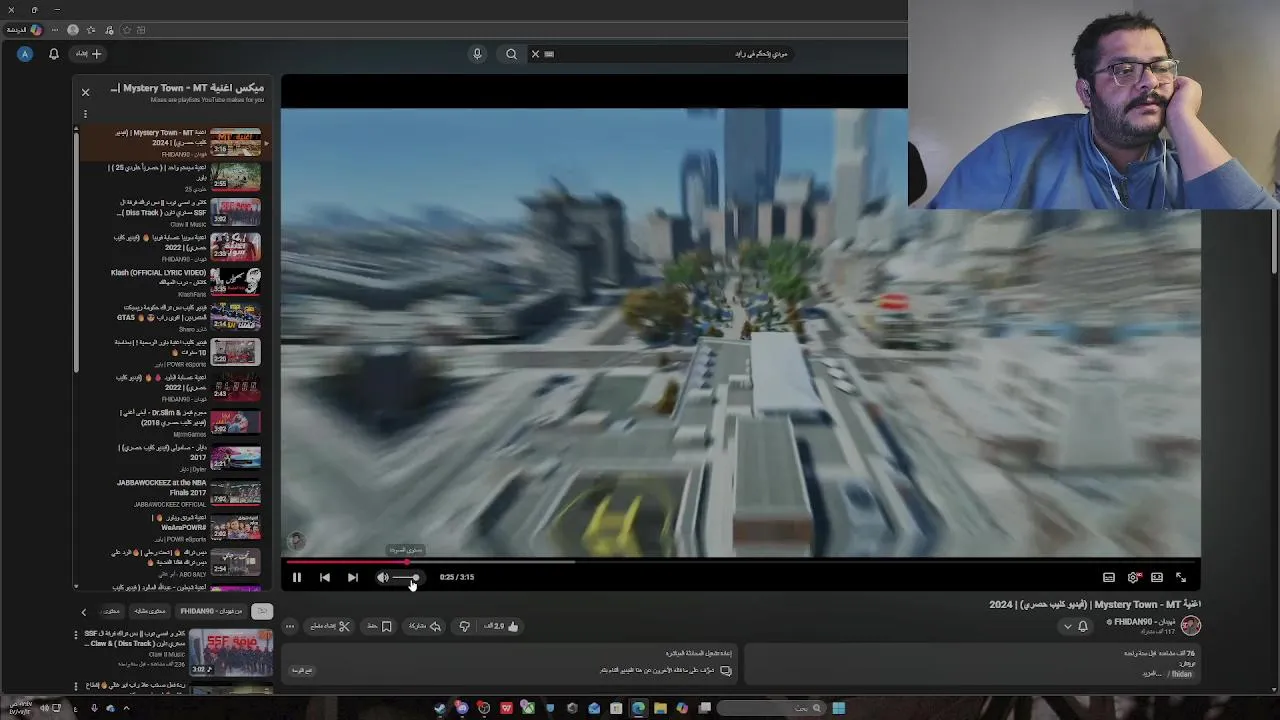
Task: Dislike the video with the thumbs-down button
Action: (464, 626)
